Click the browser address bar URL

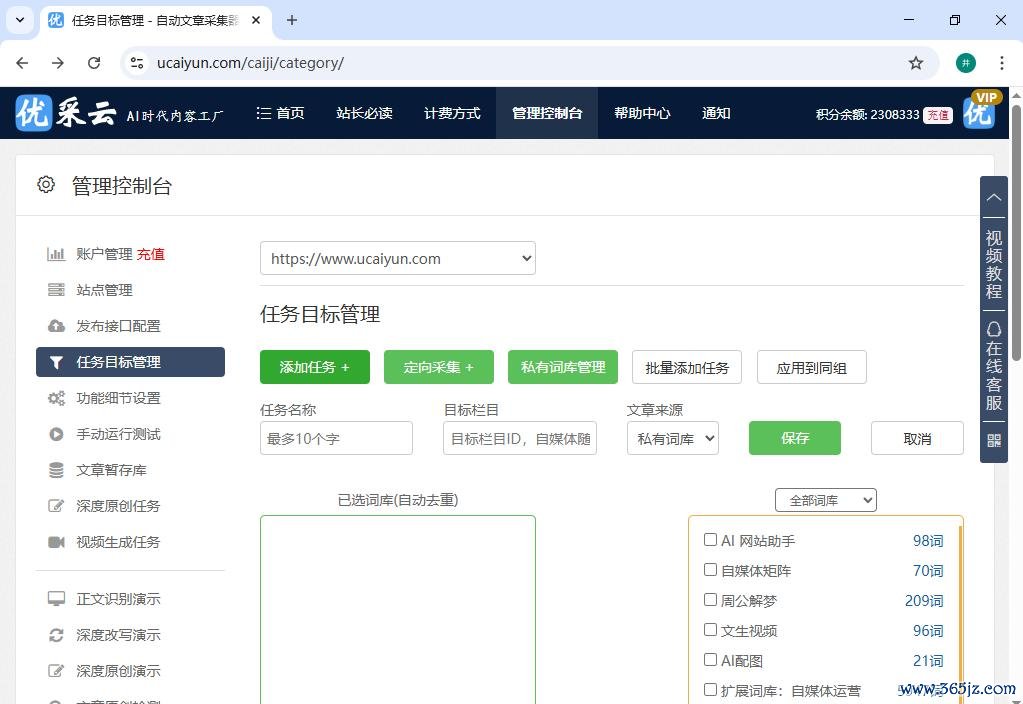tap(251, 63)
